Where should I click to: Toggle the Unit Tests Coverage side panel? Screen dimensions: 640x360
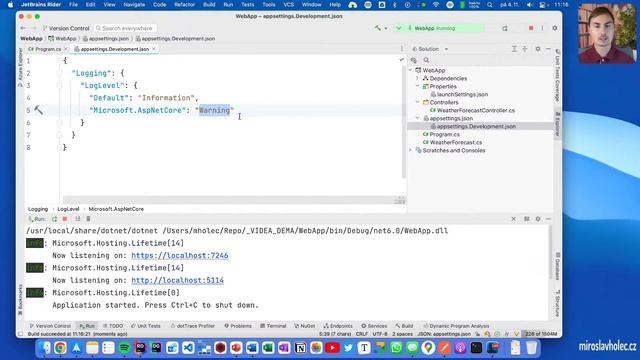pos(557,76)
